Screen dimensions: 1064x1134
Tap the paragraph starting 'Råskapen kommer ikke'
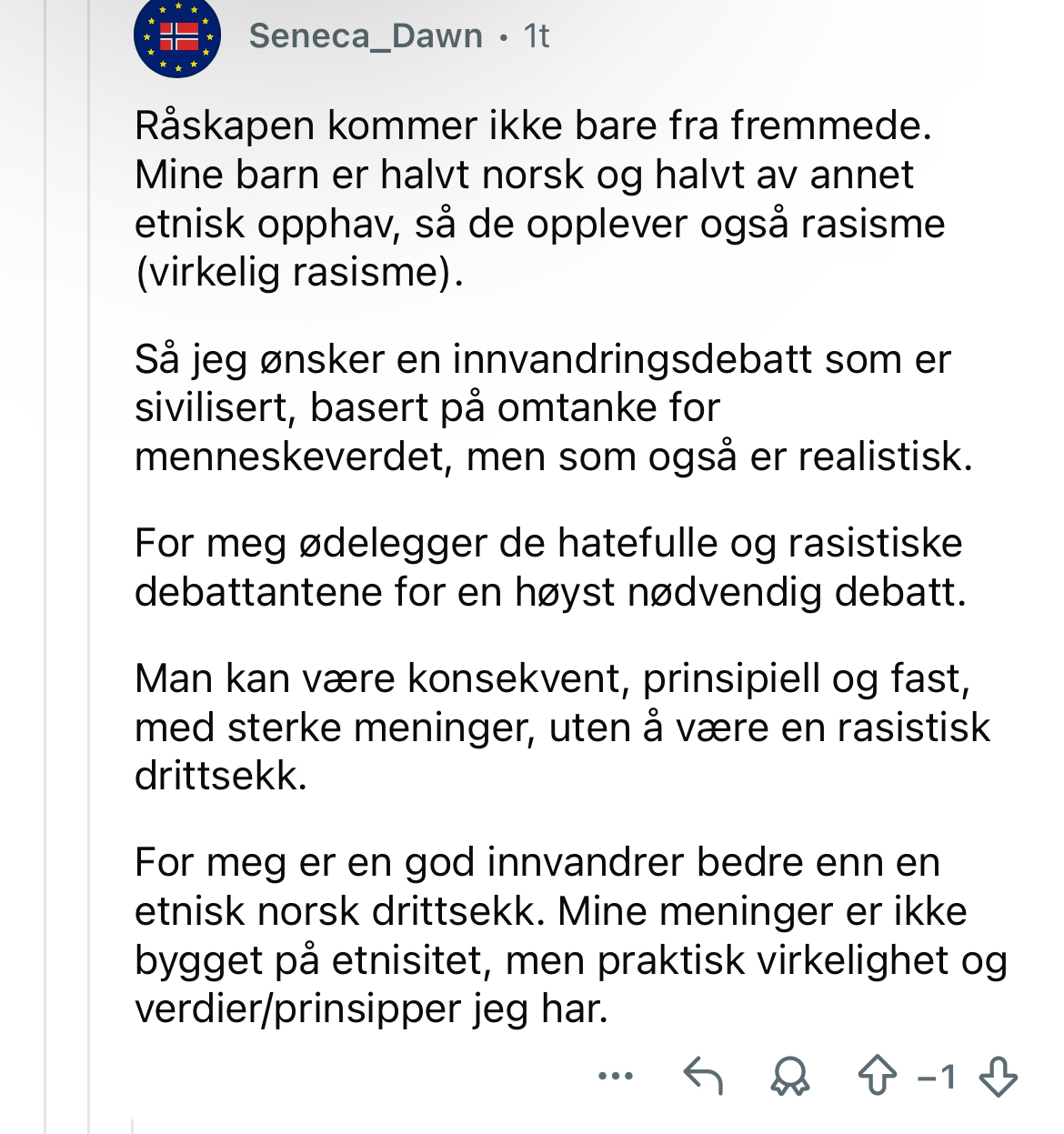pos(540,199)
